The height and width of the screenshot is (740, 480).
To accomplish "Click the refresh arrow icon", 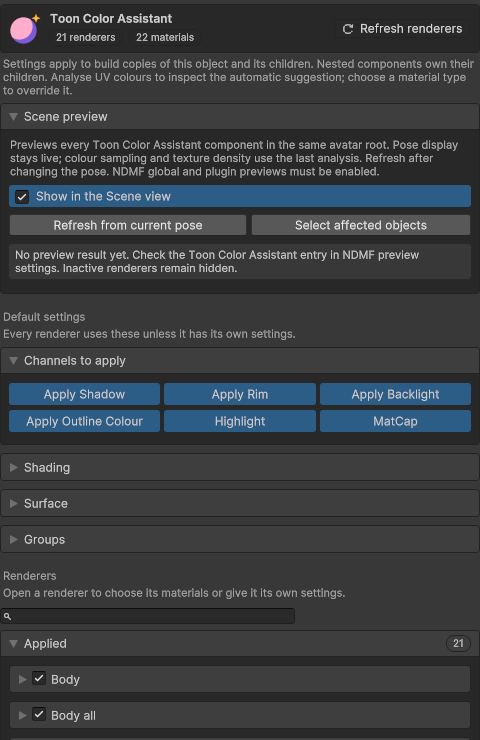I will click(348, 29).
